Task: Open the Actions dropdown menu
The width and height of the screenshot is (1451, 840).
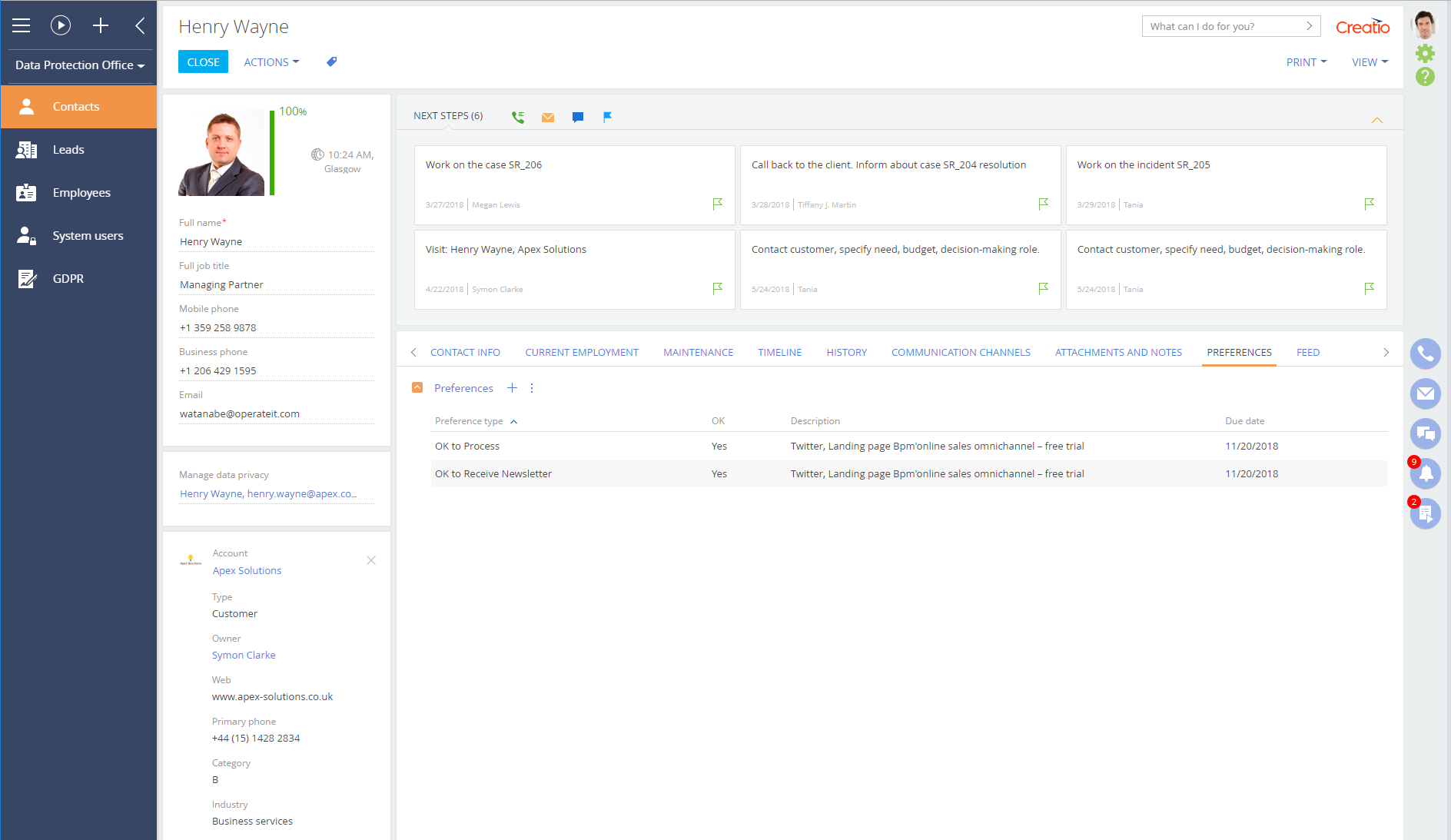Action: click(x=271, y=62)
